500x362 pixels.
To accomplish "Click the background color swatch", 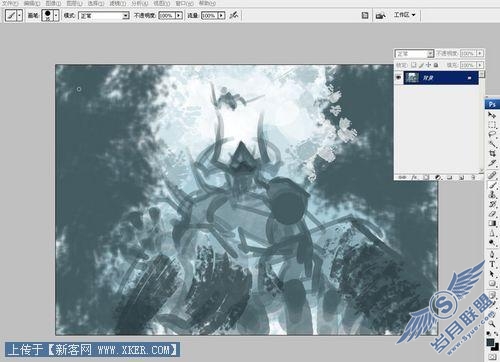I will click(496, 348).
